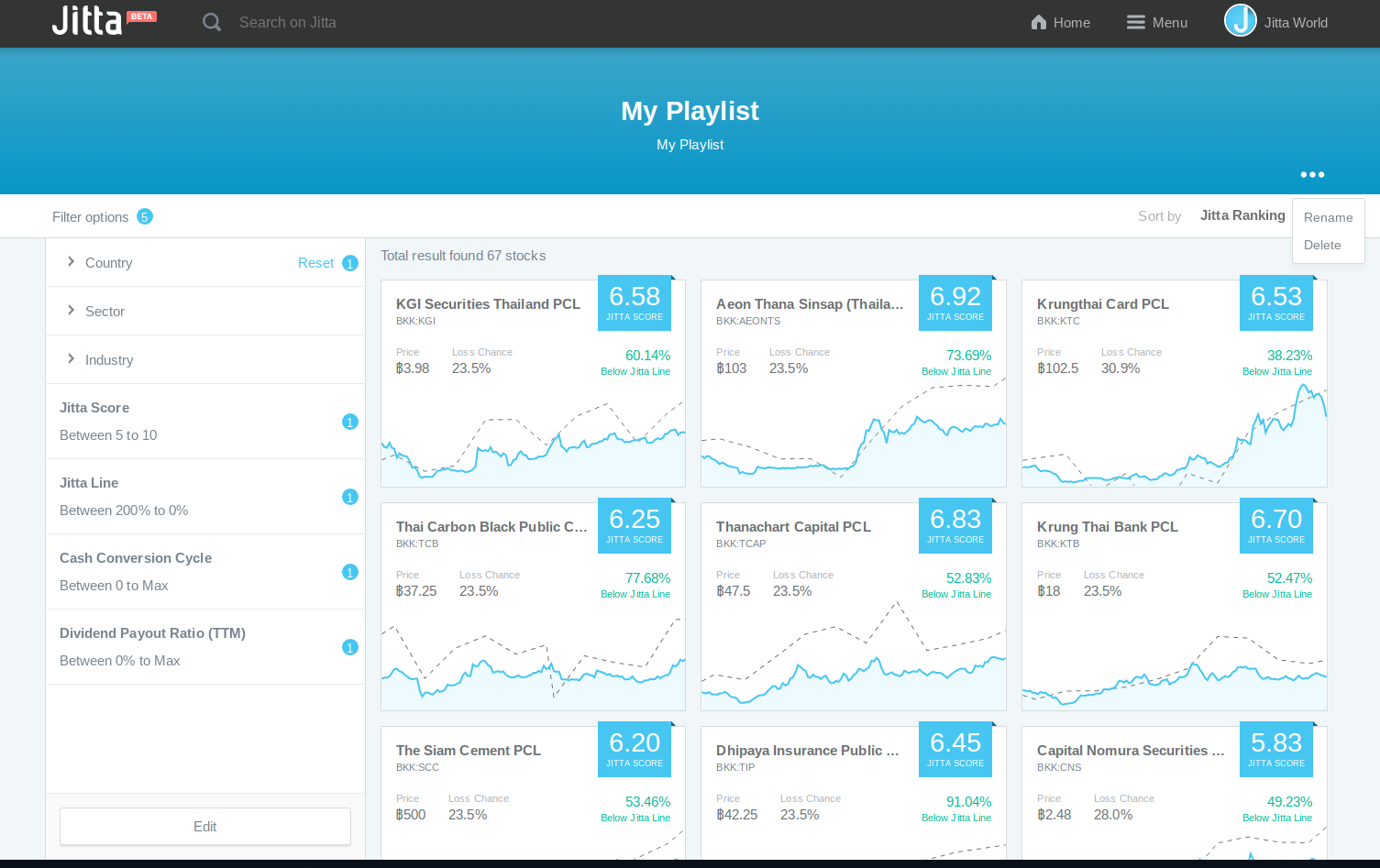View the Aeon Thana Sinsap chart
This screenshot has width=1380, height=868.
(x=854, y=434)
